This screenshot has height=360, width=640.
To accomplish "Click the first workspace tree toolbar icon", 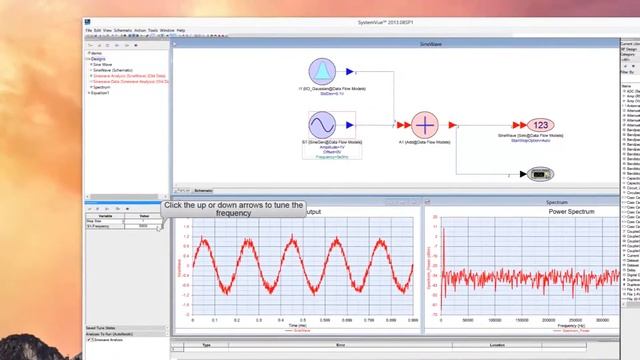I will (x=91, y=45).
